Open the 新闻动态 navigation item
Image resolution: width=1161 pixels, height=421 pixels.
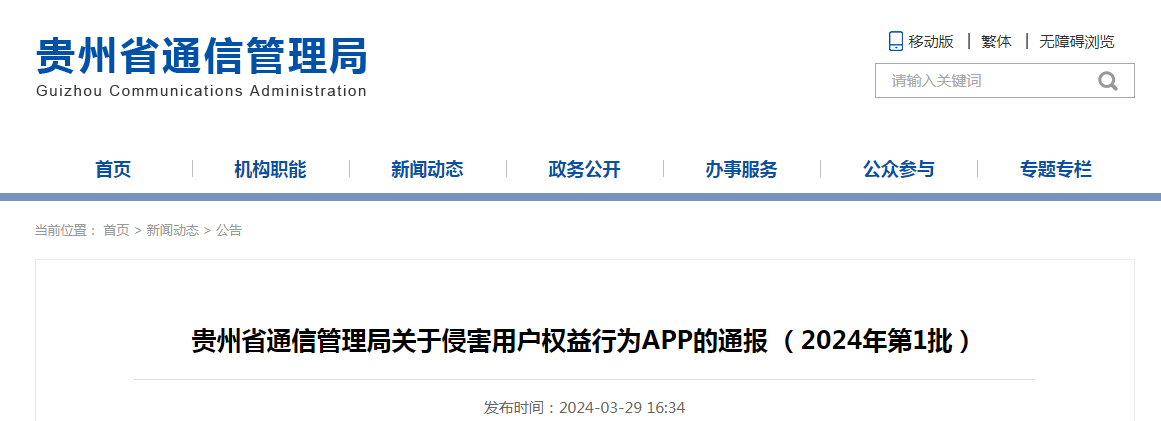[x=427, y=169]
